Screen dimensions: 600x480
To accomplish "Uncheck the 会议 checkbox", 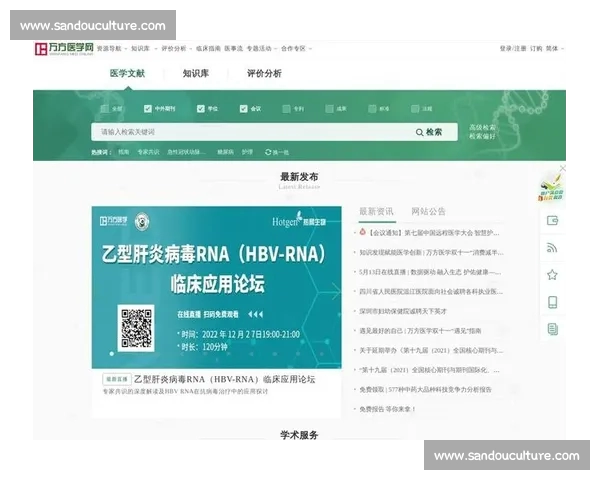I will click(x=243, y=109).
